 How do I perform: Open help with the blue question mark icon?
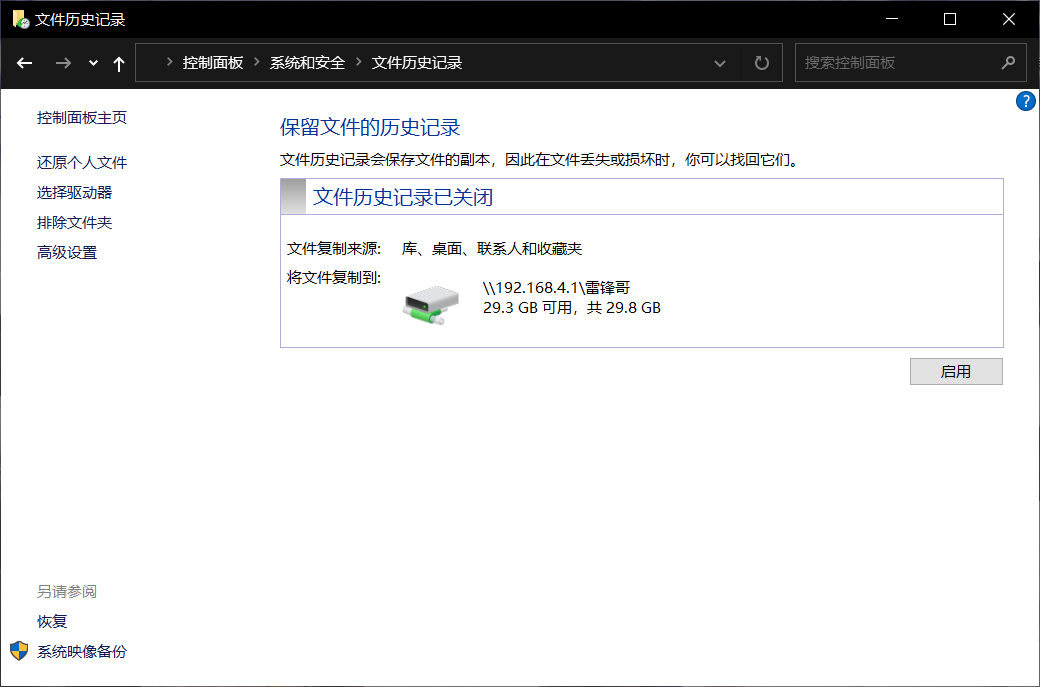[1025, 100]
